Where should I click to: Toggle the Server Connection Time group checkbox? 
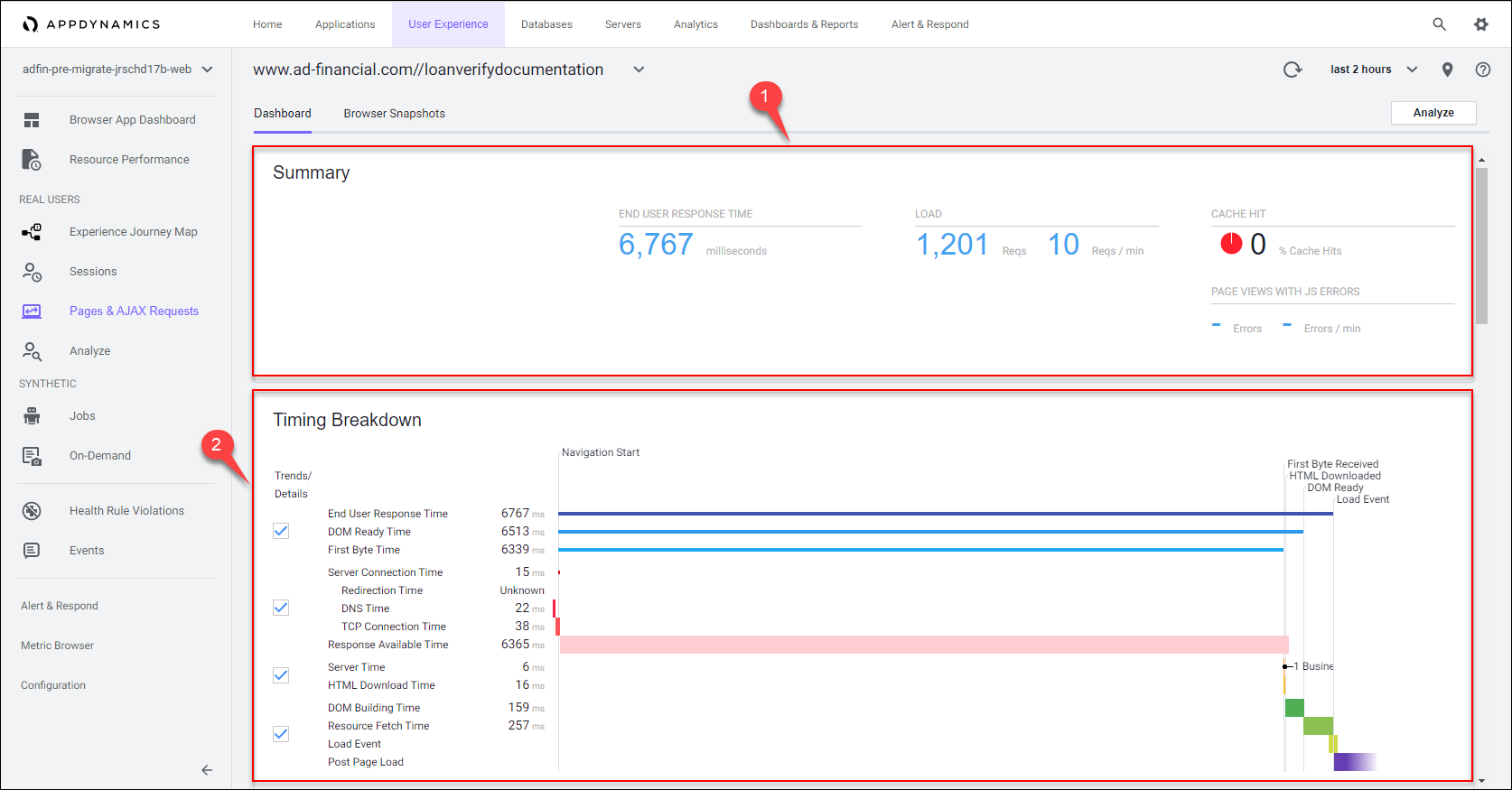point(281,608)
